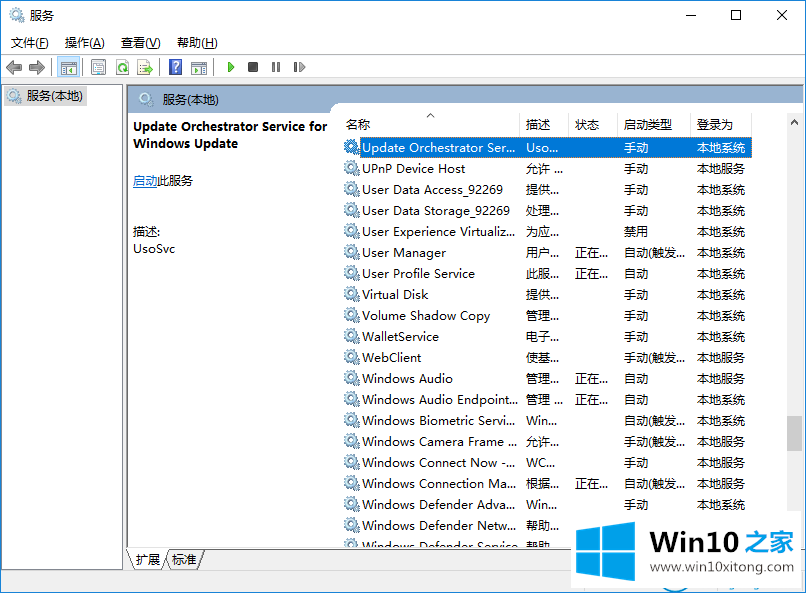Switch to the 扩展 tab
Screen dimensions: 806x593
(148, 560)
